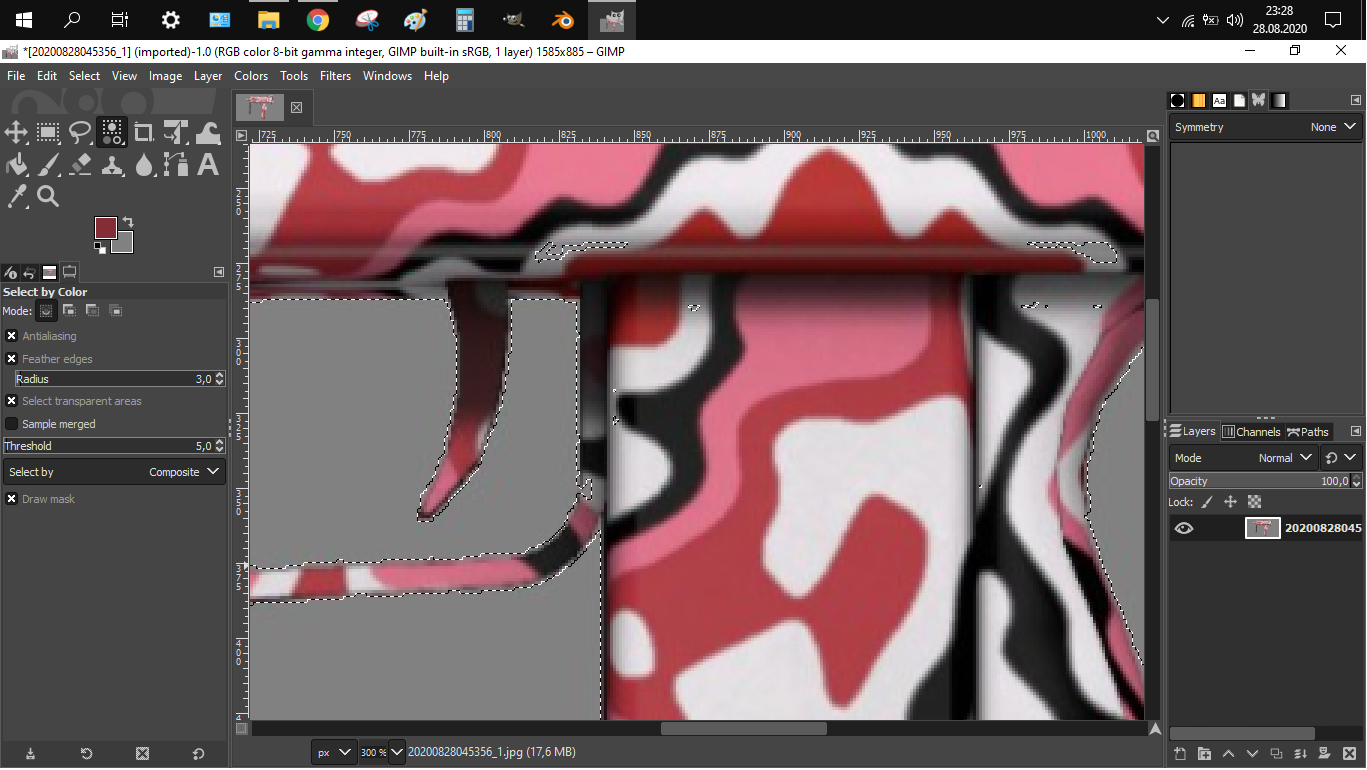This screenshot has height=770, width=1367.
Task: Select the Eraser tool
Action: pyautogui.click(x=80, y=164)
